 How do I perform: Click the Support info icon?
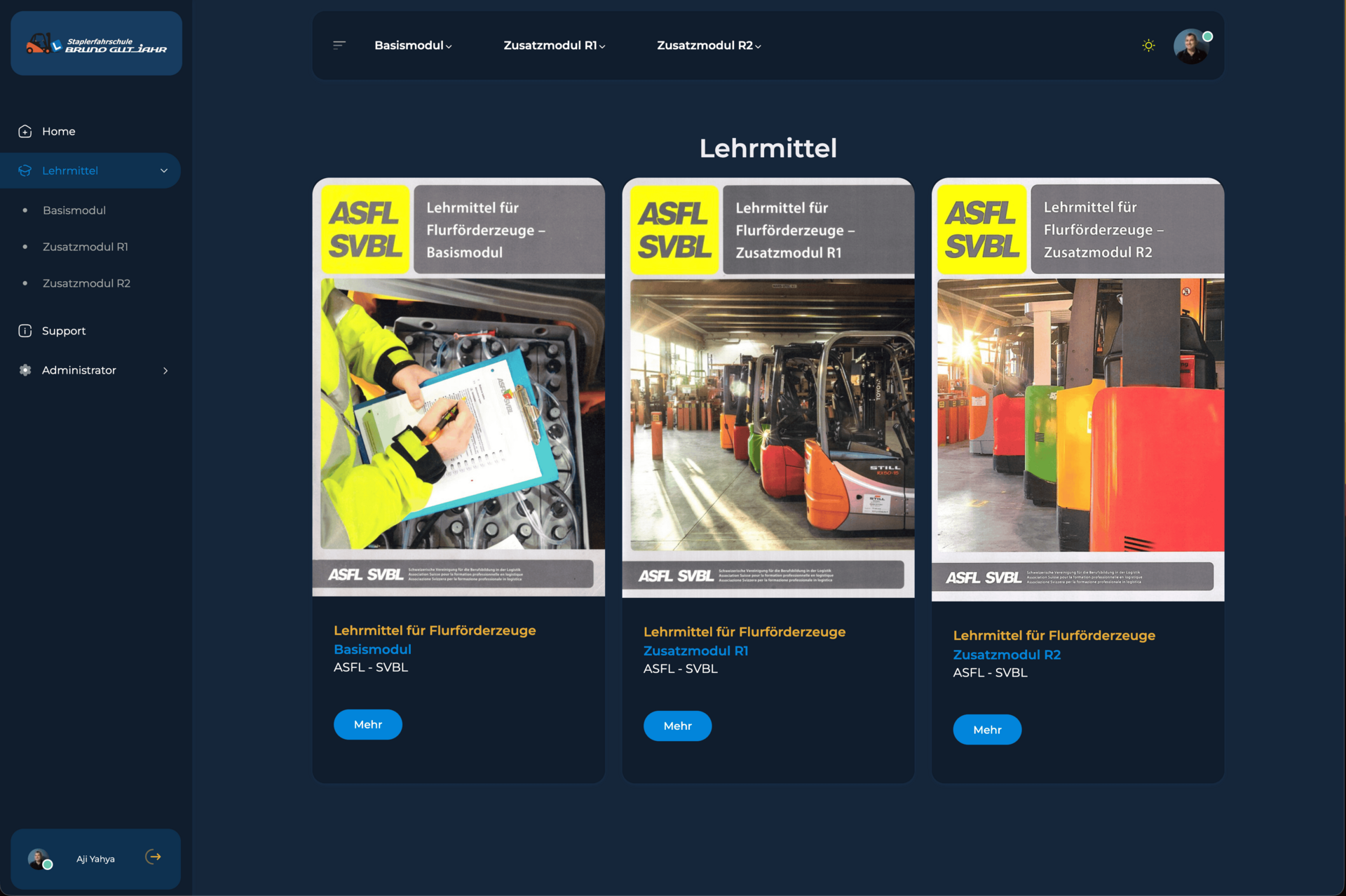(25, 331)
